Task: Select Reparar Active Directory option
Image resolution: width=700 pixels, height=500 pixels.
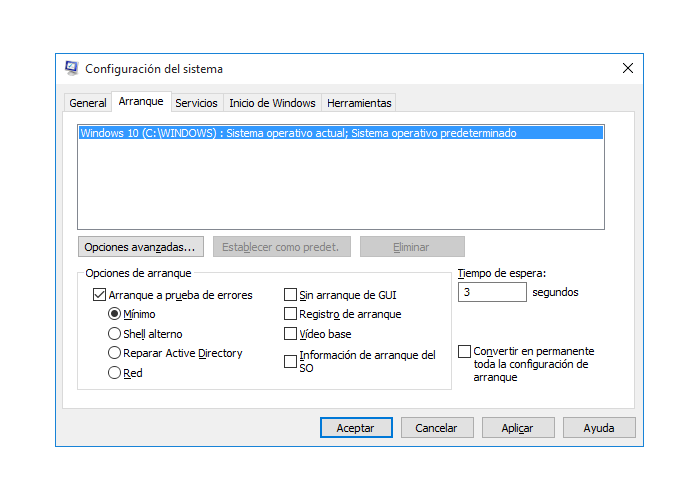Action: coord(114,353)
